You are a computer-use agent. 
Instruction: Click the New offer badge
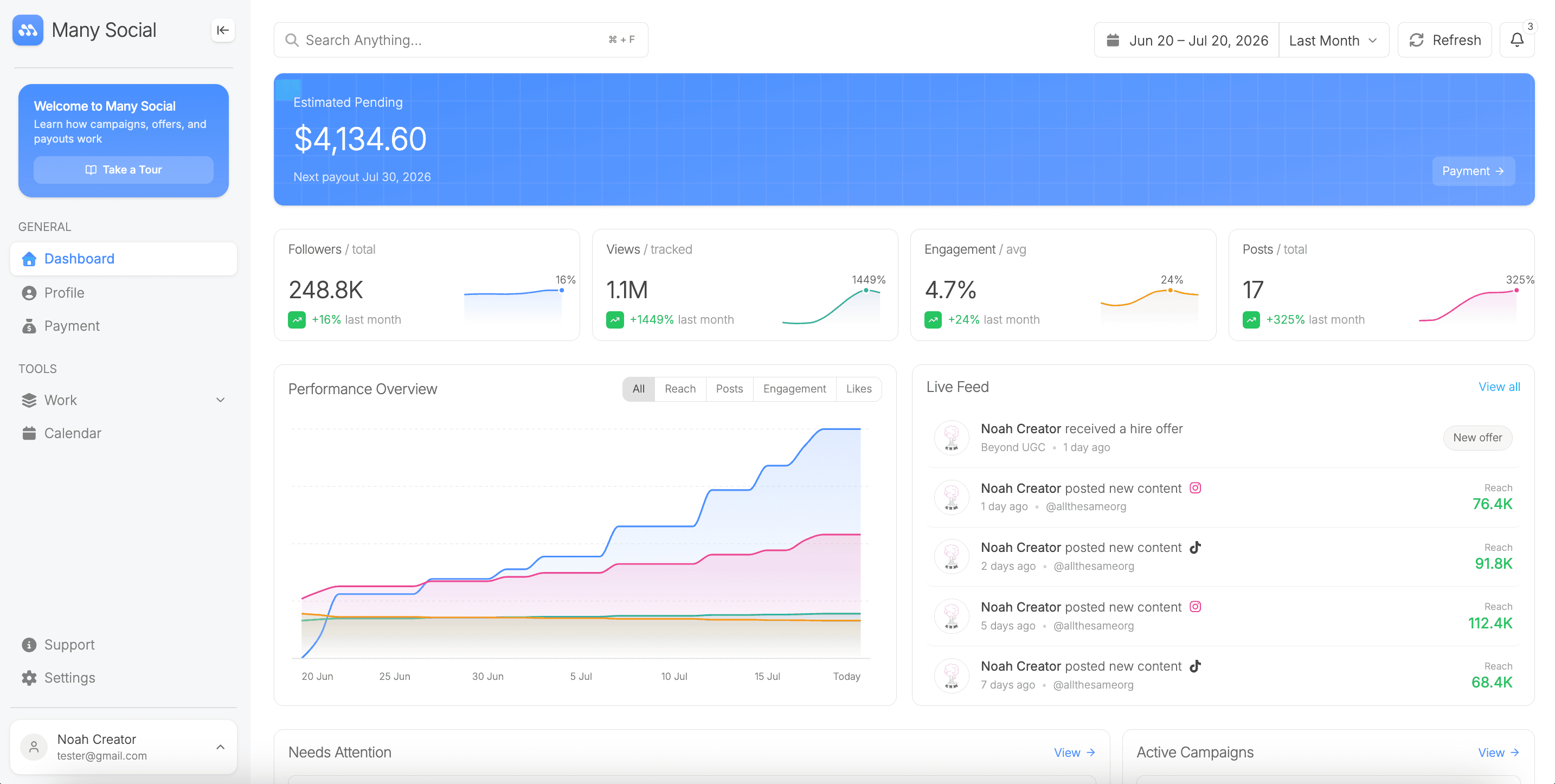1477,438
